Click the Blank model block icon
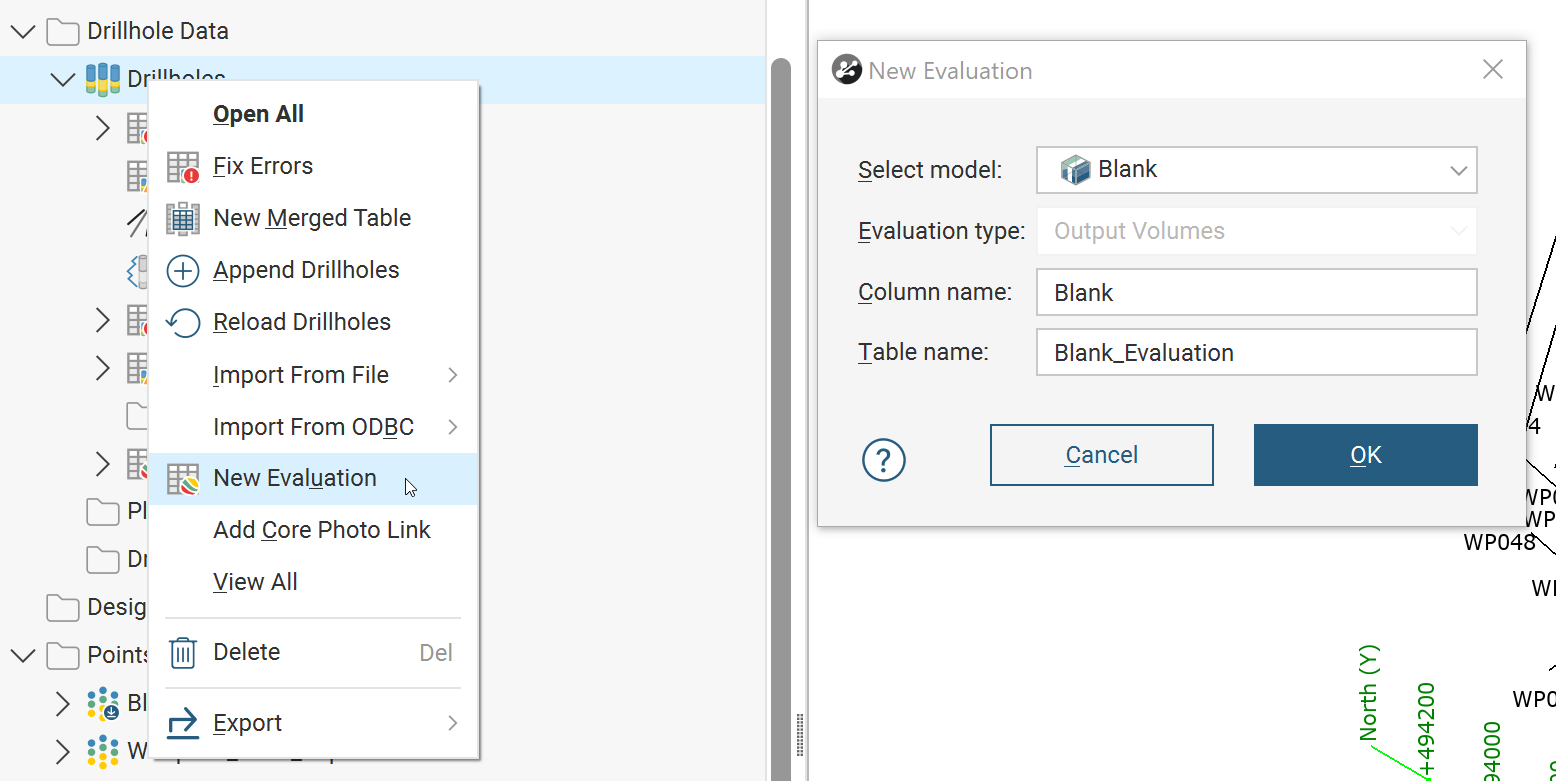Screen dimensions: 1556x781 pyautogui.click(x=1075, y=170)
